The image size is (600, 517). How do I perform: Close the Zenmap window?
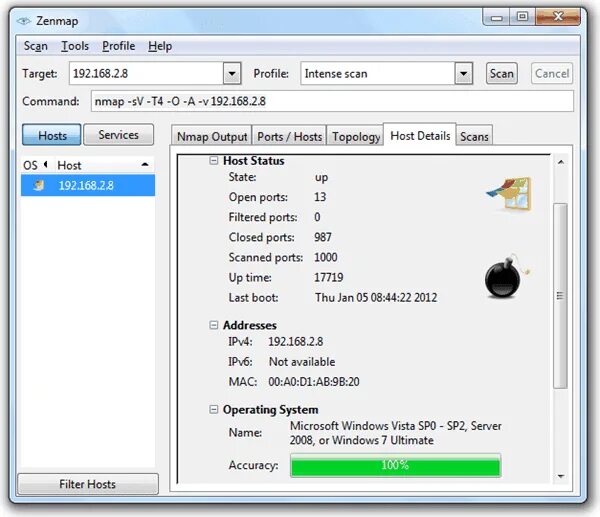[558, 17]
